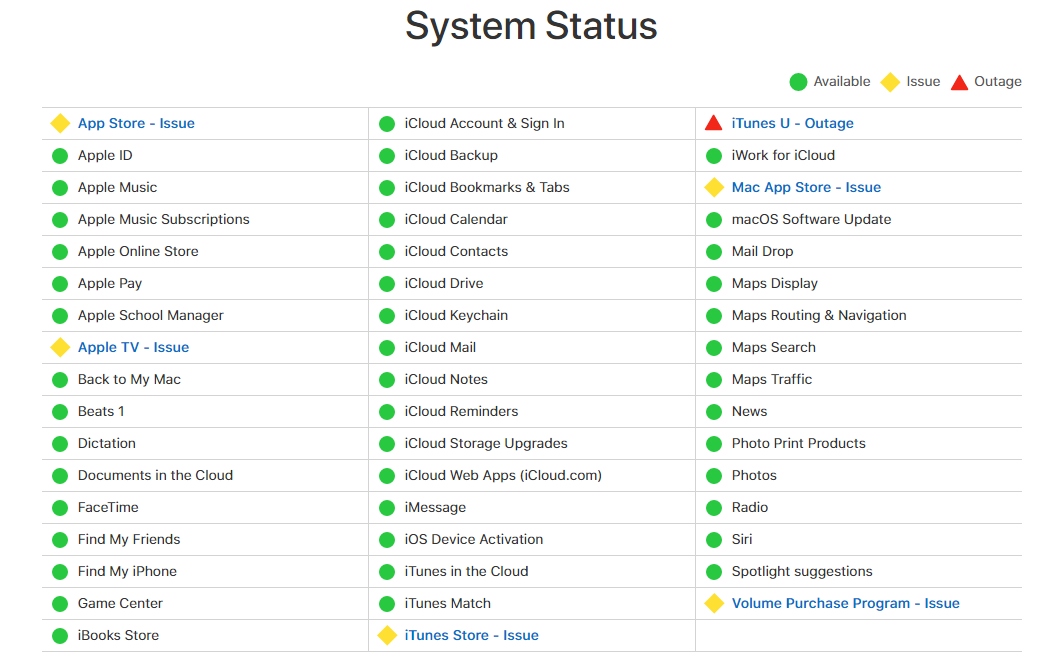The height and width of the screenshot is (663, 1055).
Task: Click the iCloud Account & Sign In text
Action: coord(484,123)
